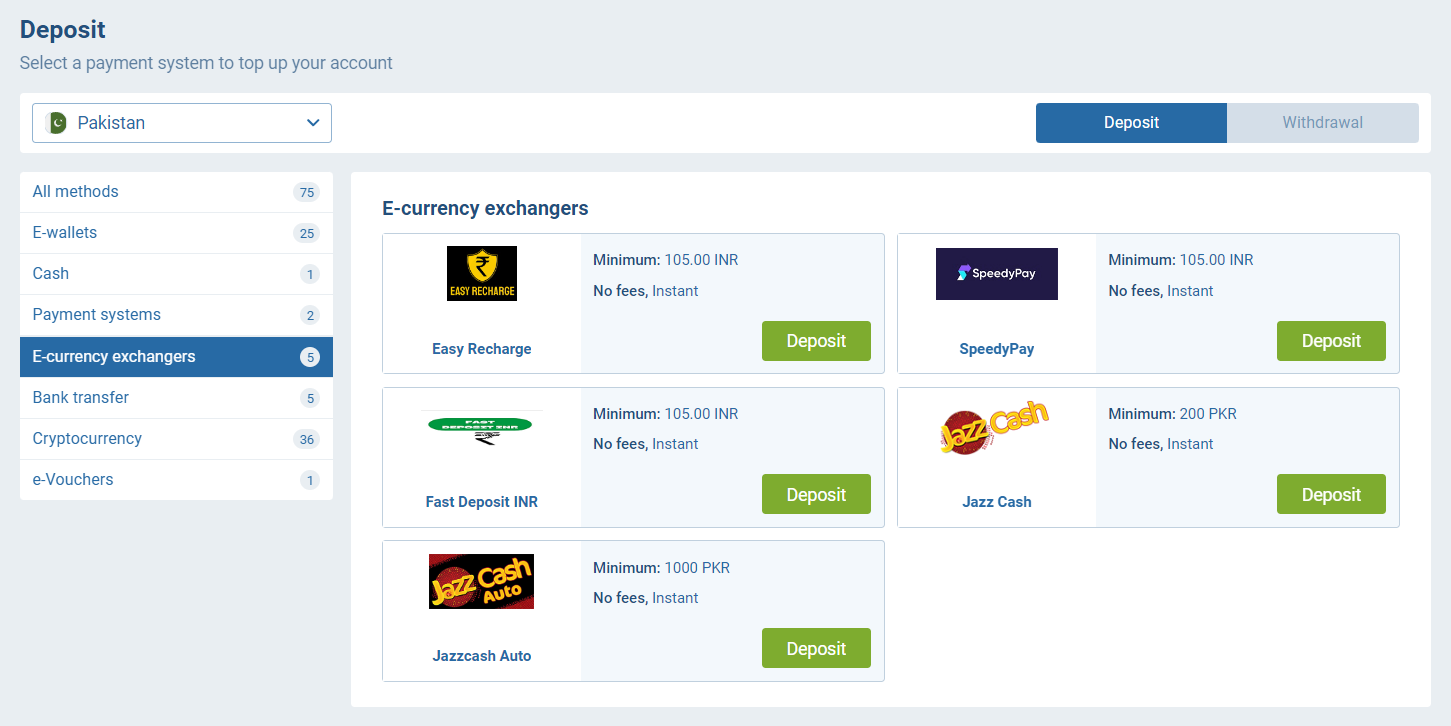Click the e-Vouchers count badge

(310, 480)
